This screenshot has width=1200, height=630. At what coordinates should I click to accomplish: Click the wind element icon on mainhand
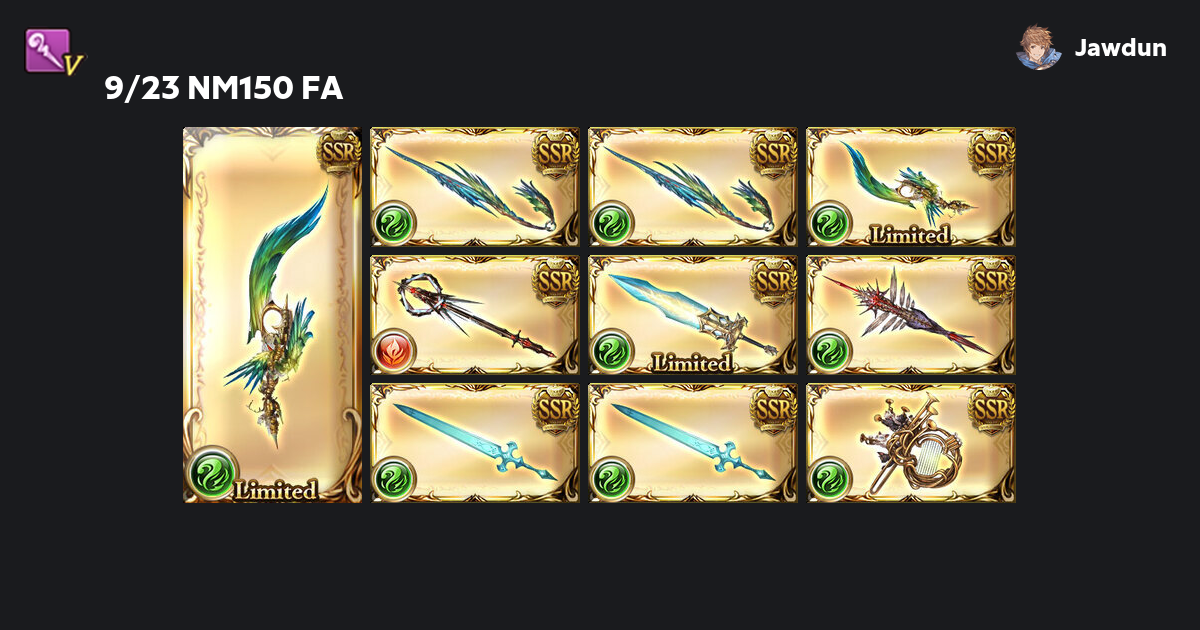[213, 472]
